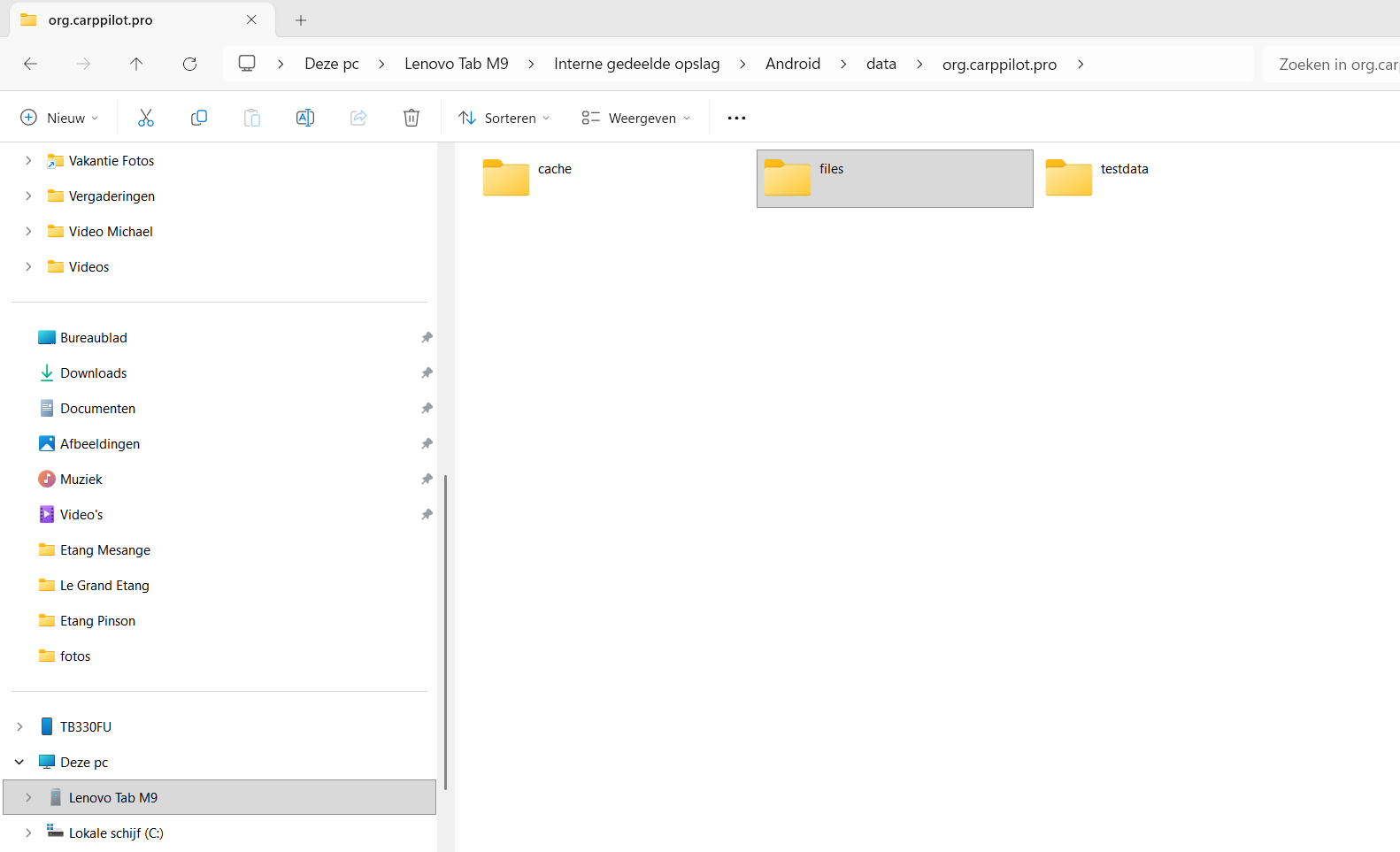Viewport: 1400px width, 852px height.
Task: Collapse the Deze pc tree node
Action: pos(19,762)
